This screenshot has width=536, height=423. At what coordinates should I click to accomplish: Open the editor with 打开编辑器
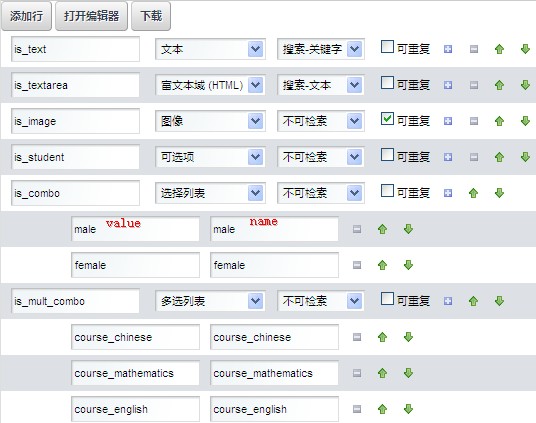[x=91, y=16]
